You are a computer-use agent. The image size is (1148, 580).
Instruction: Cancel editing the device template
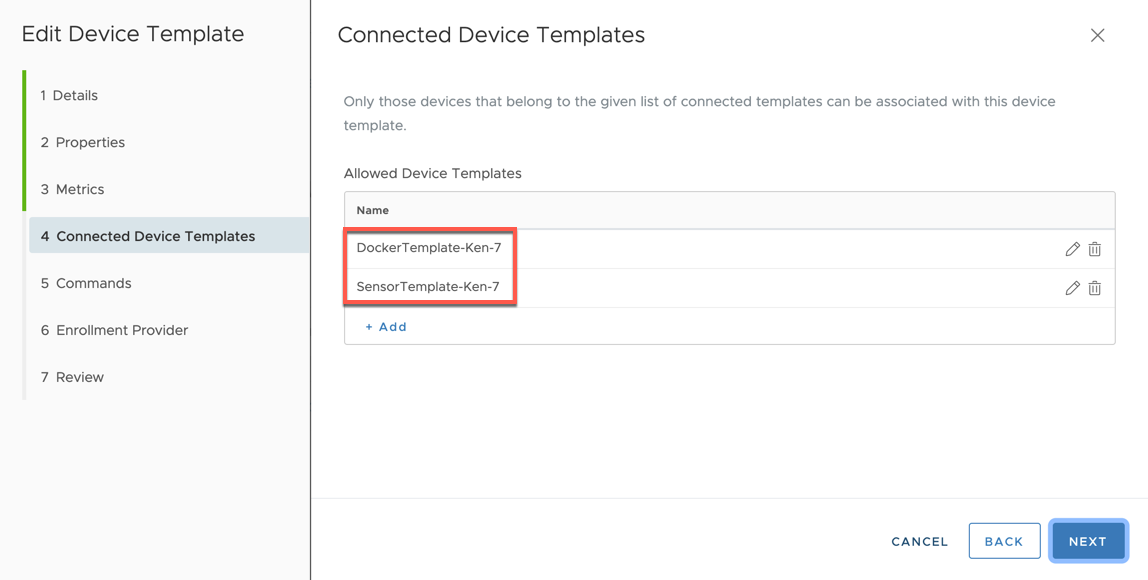coord(919,541)
